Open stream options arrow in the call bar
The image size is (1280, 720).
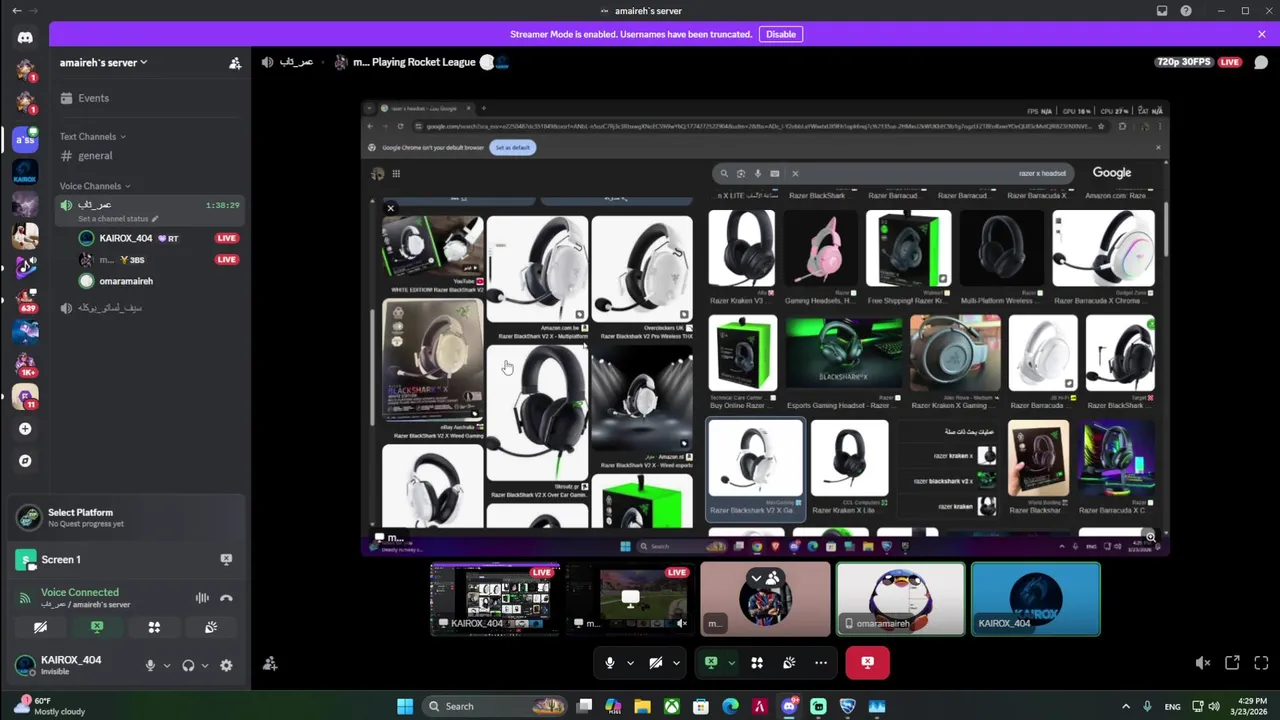pos(732,662)
